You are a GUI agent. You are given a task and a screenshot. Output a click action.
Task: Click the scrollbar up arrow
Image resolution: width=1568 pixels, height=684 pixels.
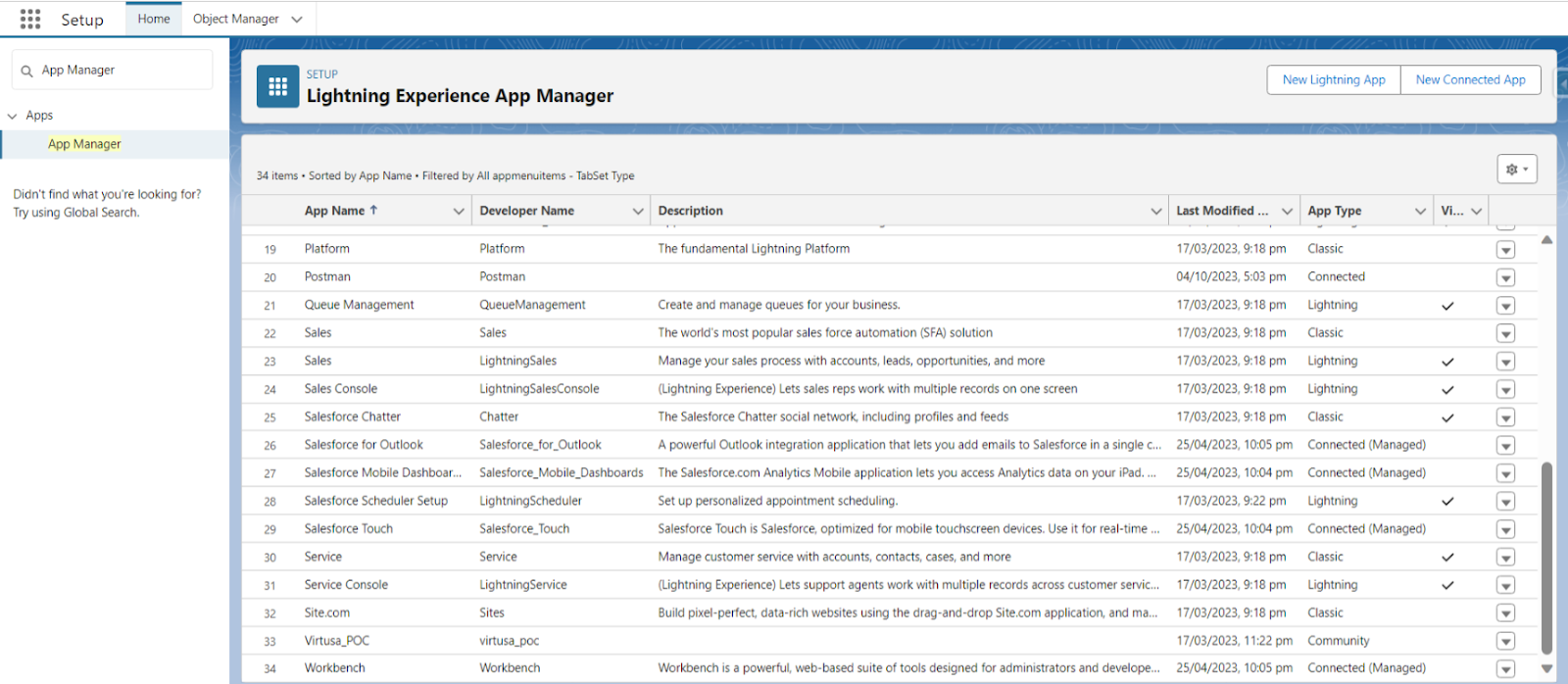click(x=1547, y=240)
